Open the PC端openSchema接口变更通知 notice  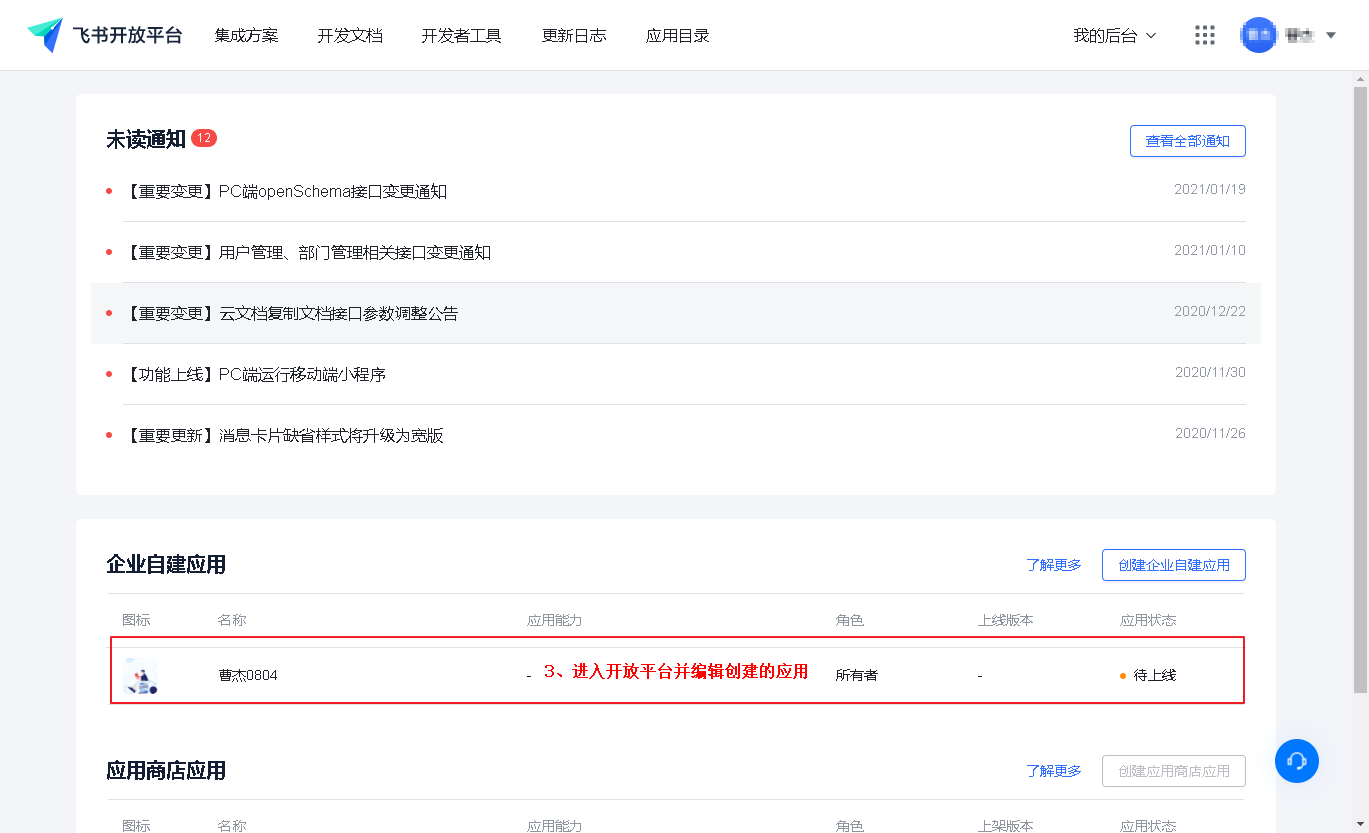coord(284,191)
